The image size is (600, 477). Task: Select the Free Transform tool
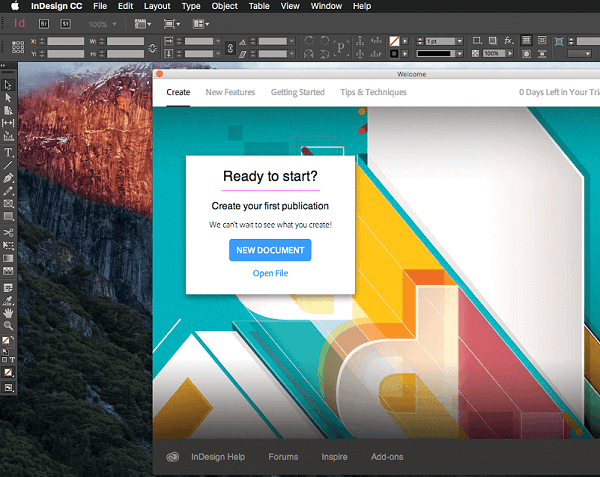pyautogui.click(x=8, y=245)
